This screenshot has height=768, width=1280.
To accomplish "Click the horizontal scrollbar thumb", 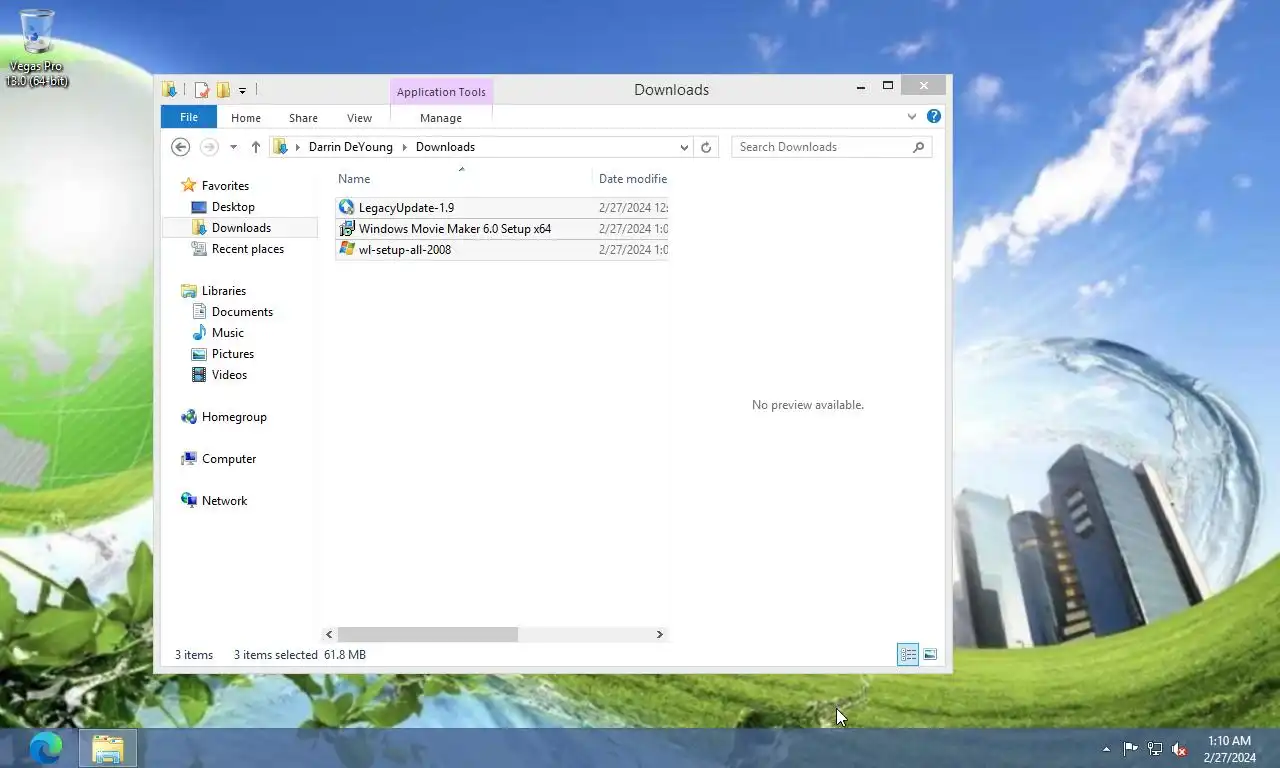I will click(428, 635).
